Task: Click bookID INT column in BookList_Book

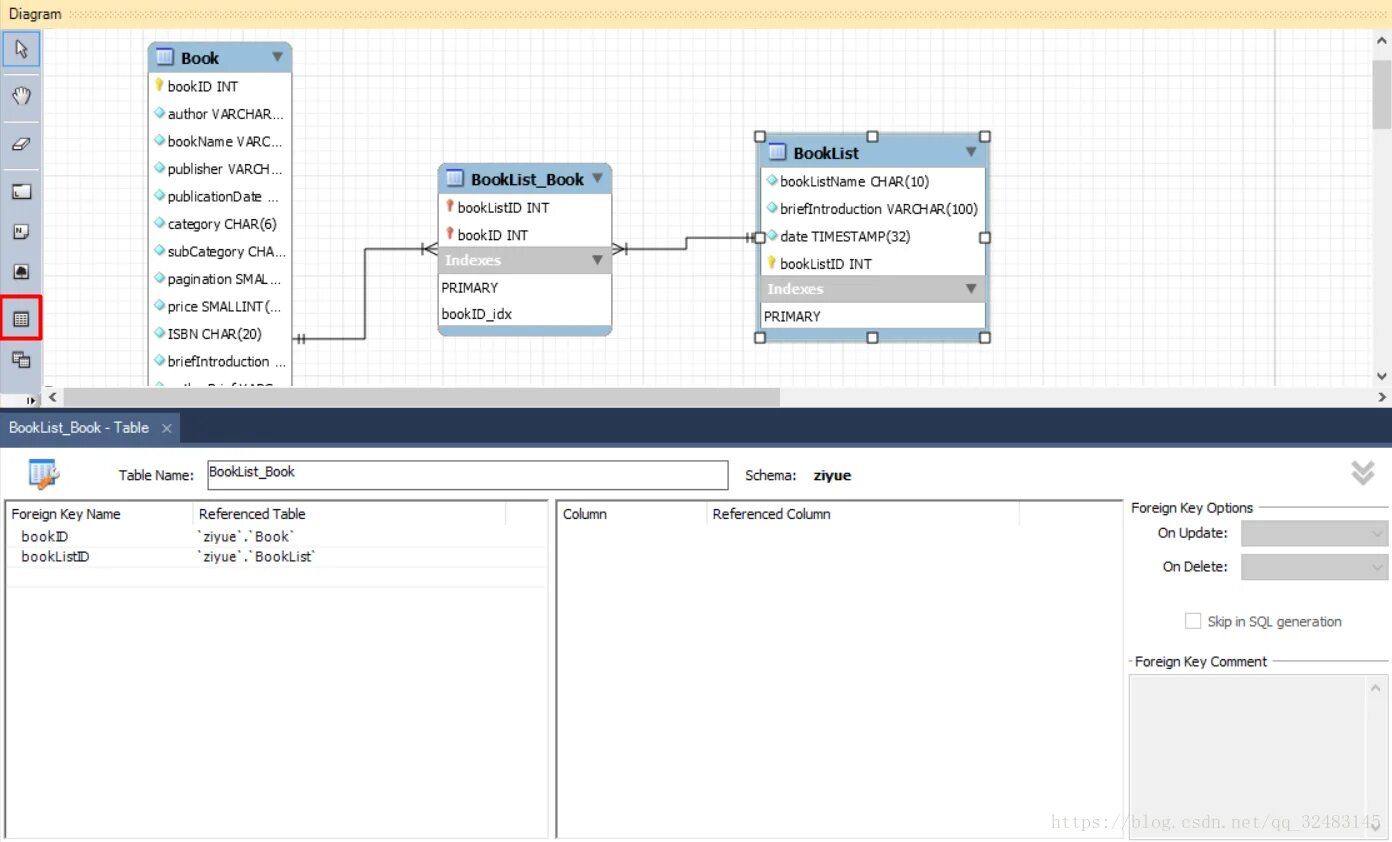Action: pyautogui.click(x=525, y=235)
